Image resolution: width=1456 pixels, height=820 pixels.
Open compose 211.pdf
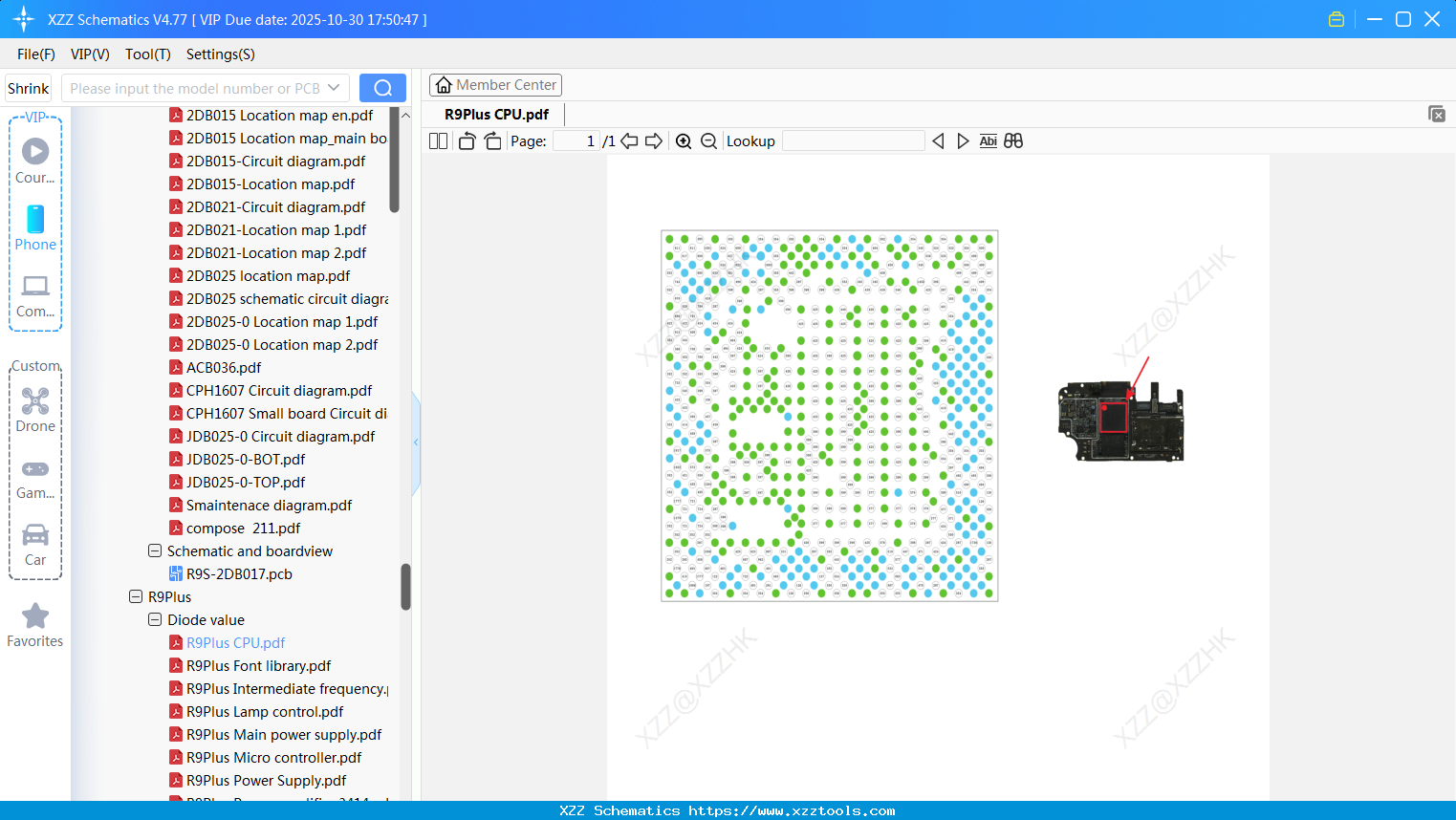(243, 528)
